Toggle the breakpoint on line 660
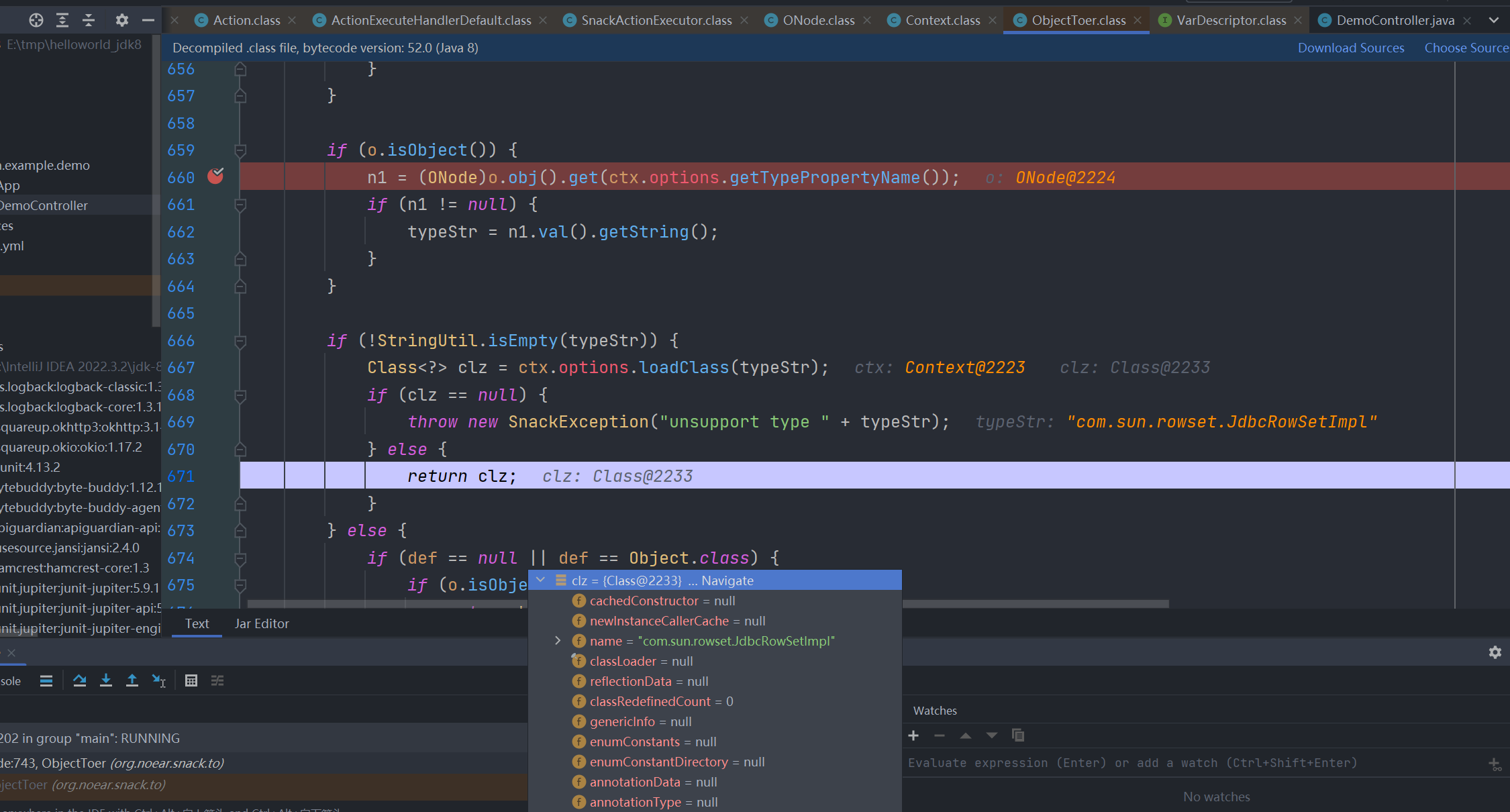 pos(215,176)
